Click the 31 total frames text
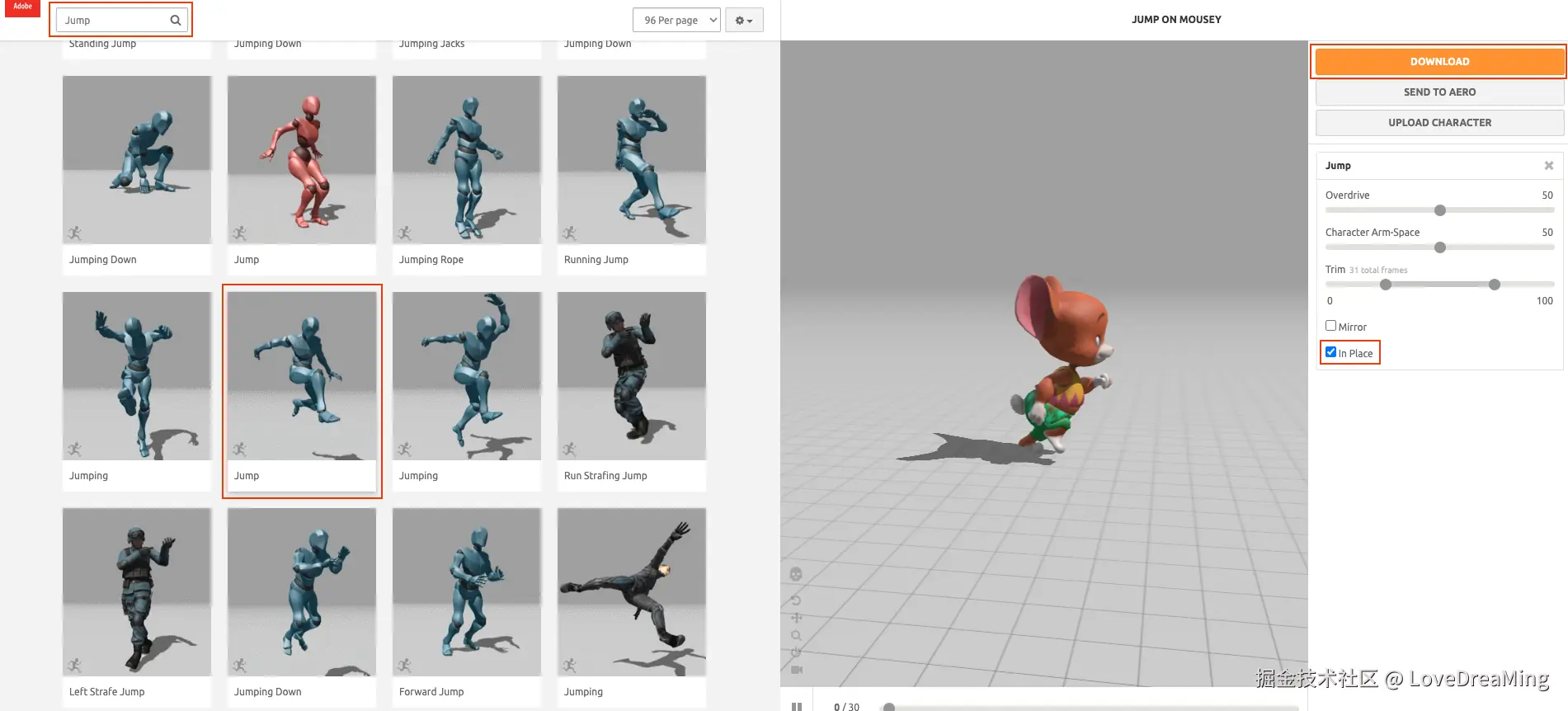Screen dimensions: 1568x711 1378,271
